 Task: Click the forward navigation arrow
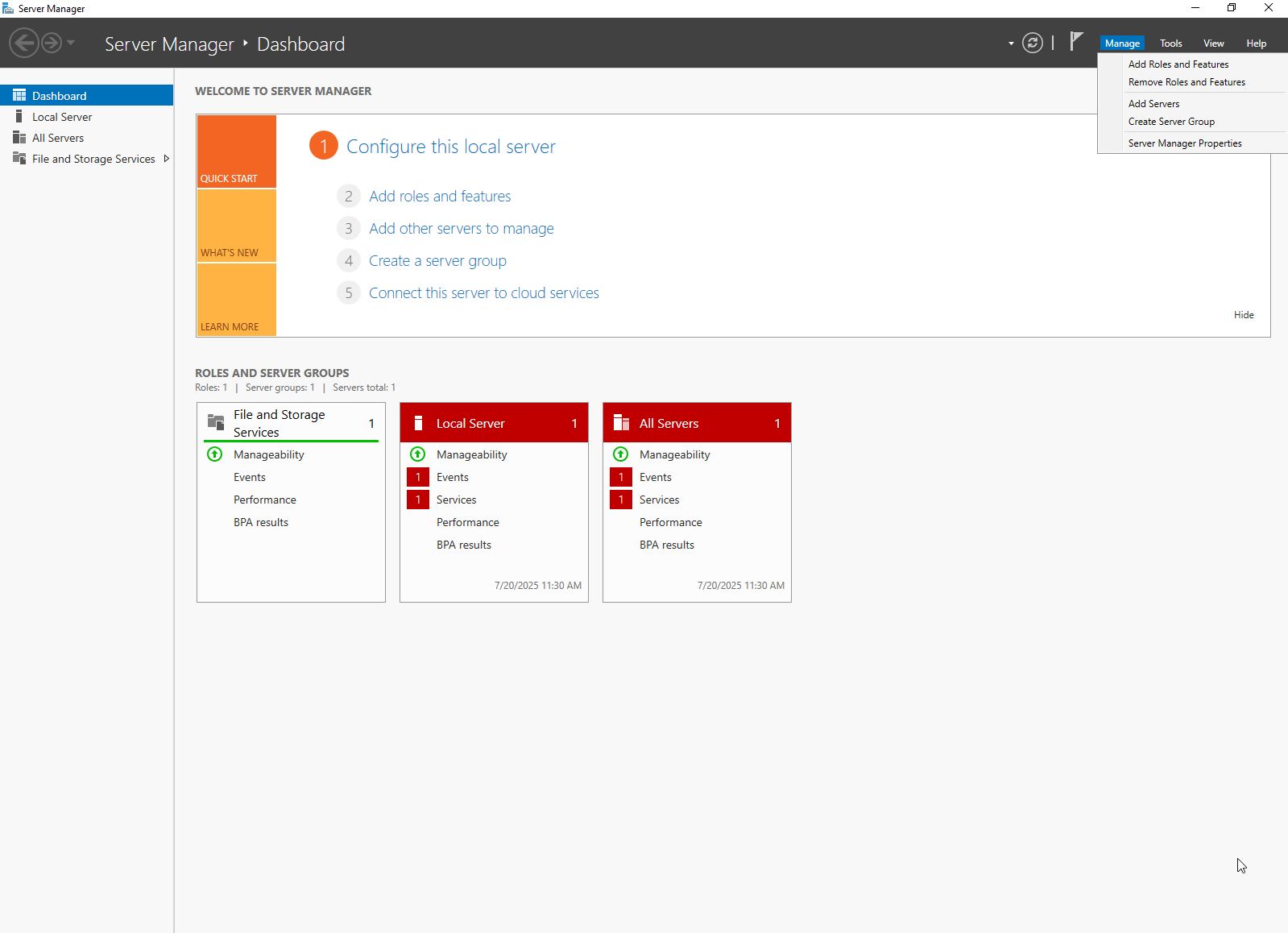click(51, 43)
